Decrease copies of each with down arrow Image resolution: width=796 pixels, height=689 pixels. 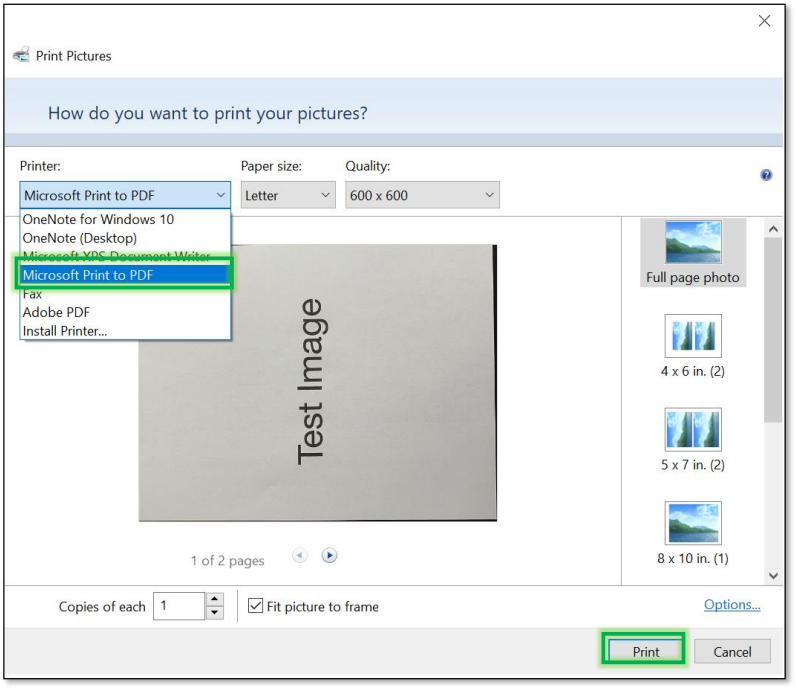click(214, 613)
